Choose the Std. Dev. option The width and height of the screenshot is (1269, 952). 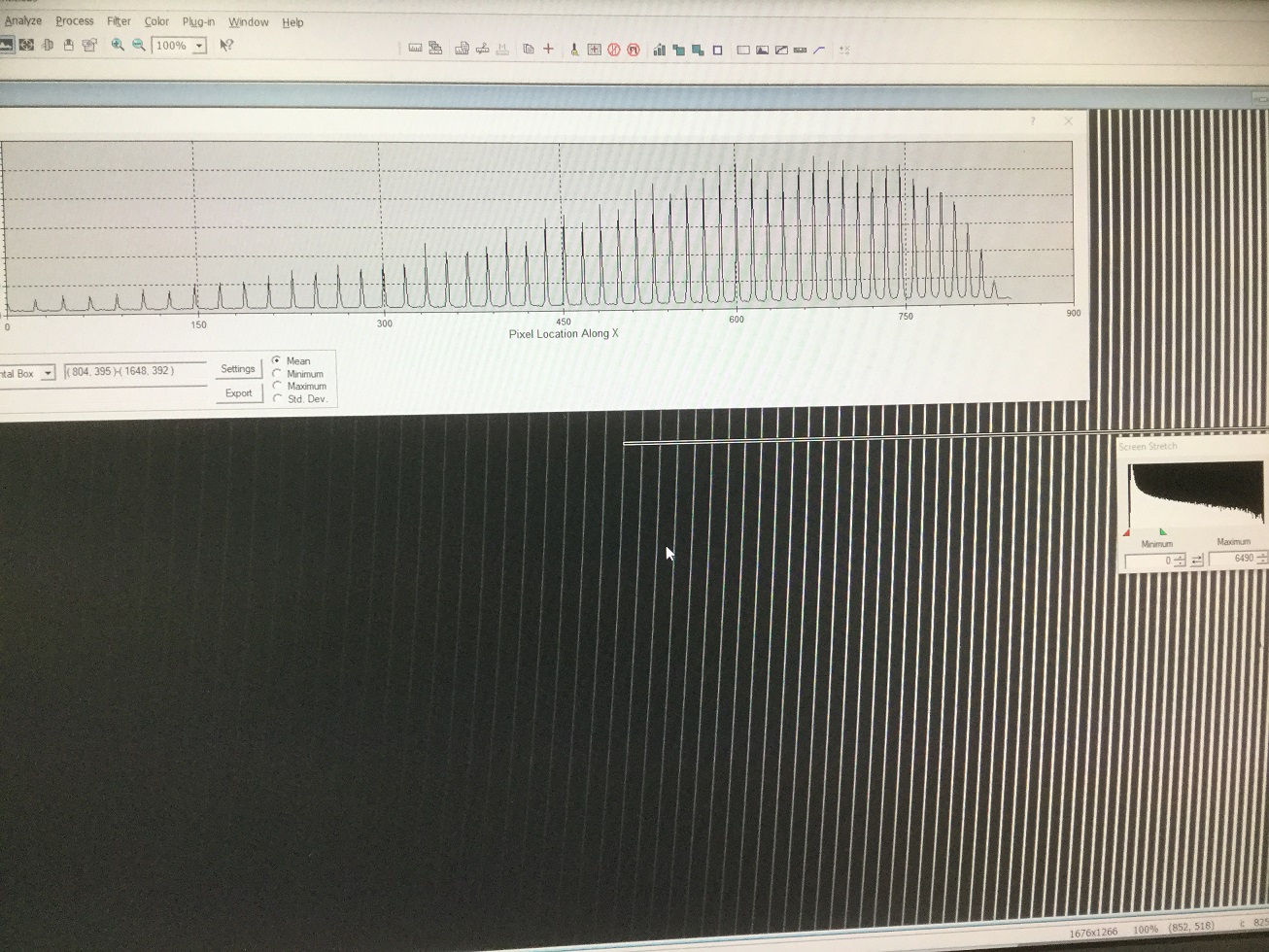point(279,398)
